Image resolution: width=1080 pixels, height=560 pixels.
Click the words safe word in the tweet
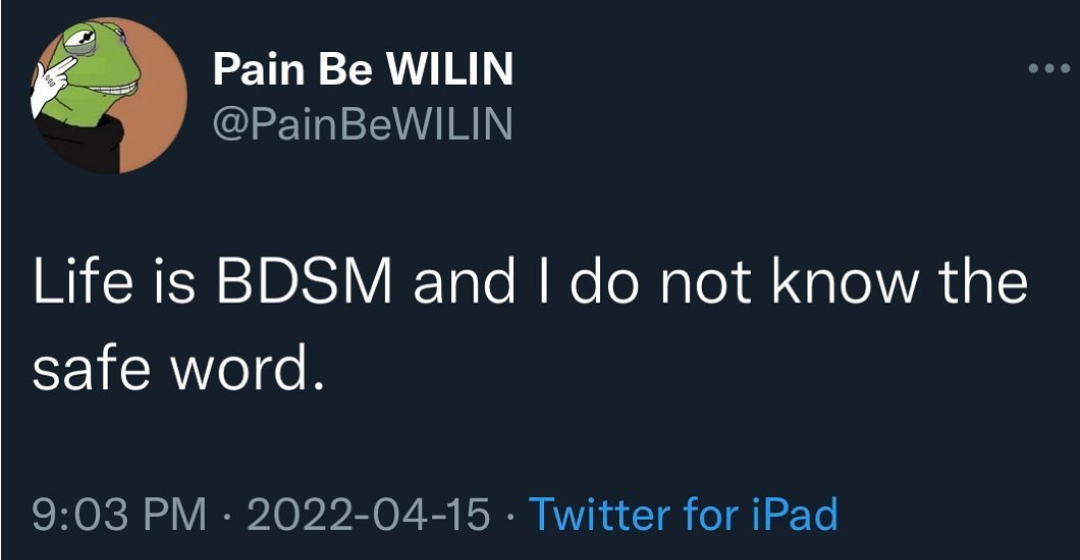[x=178, y=370]
